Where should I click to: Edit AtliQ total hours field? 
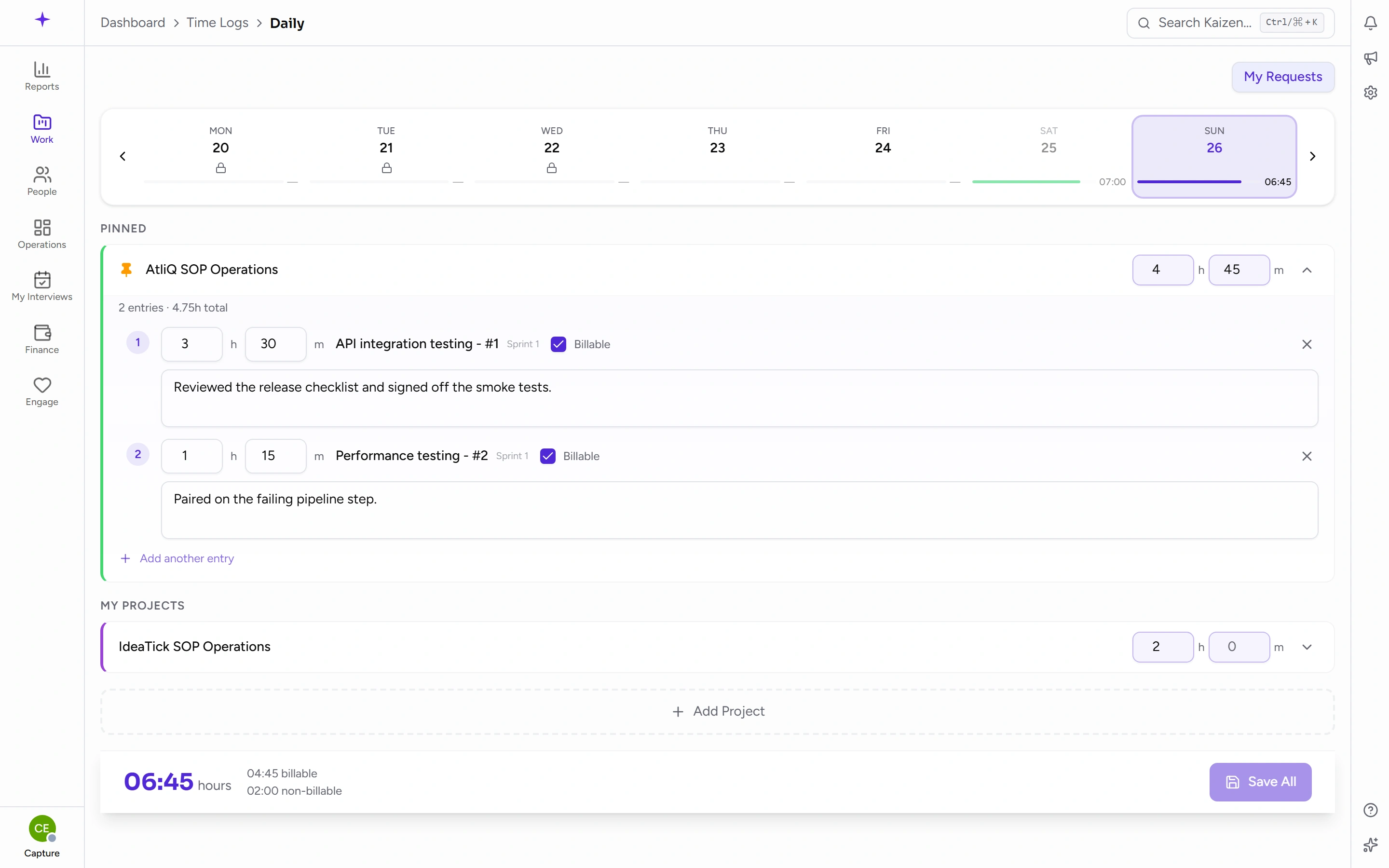[x=1162, y=270]
